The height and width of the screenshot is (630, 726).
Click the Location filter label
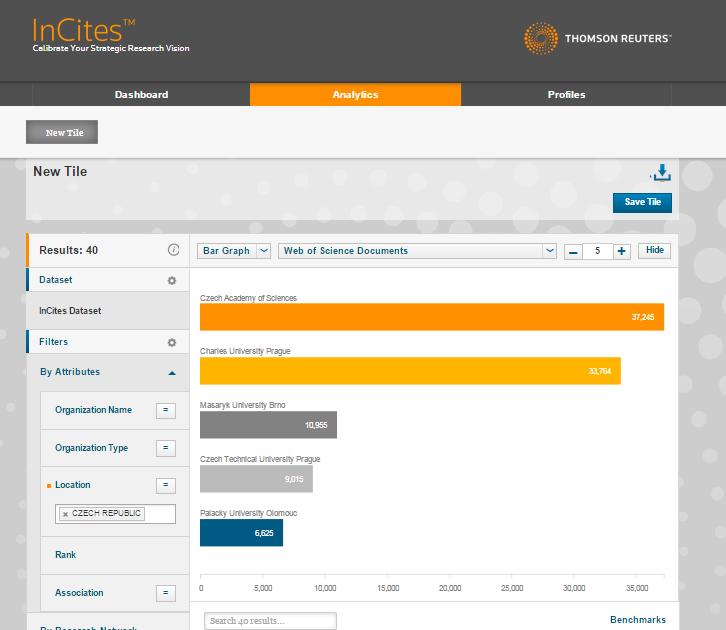point(73,485)
